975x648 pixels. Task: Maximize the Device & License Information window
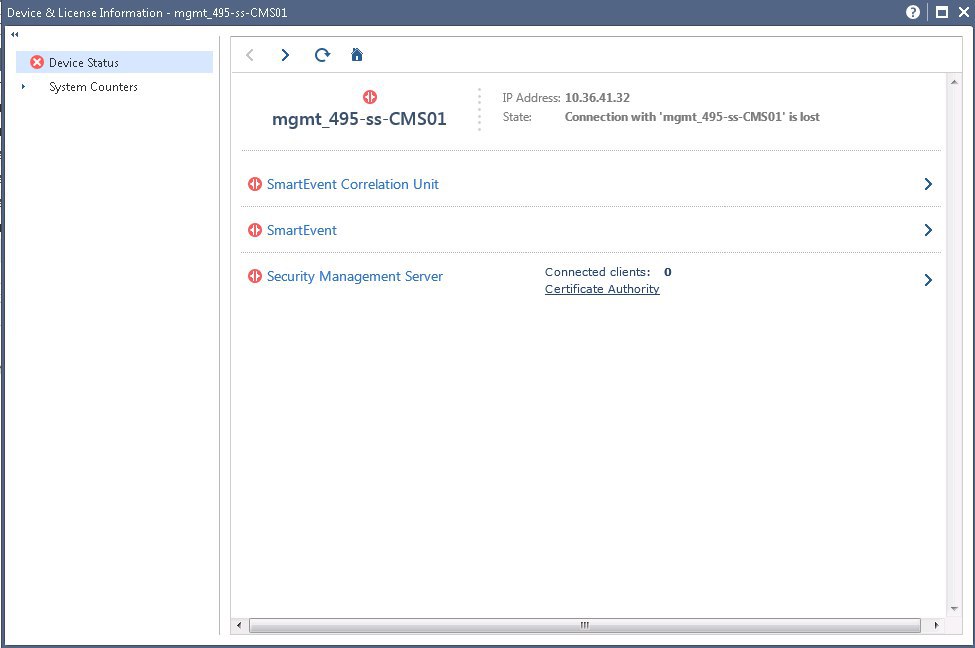(942, 12)
